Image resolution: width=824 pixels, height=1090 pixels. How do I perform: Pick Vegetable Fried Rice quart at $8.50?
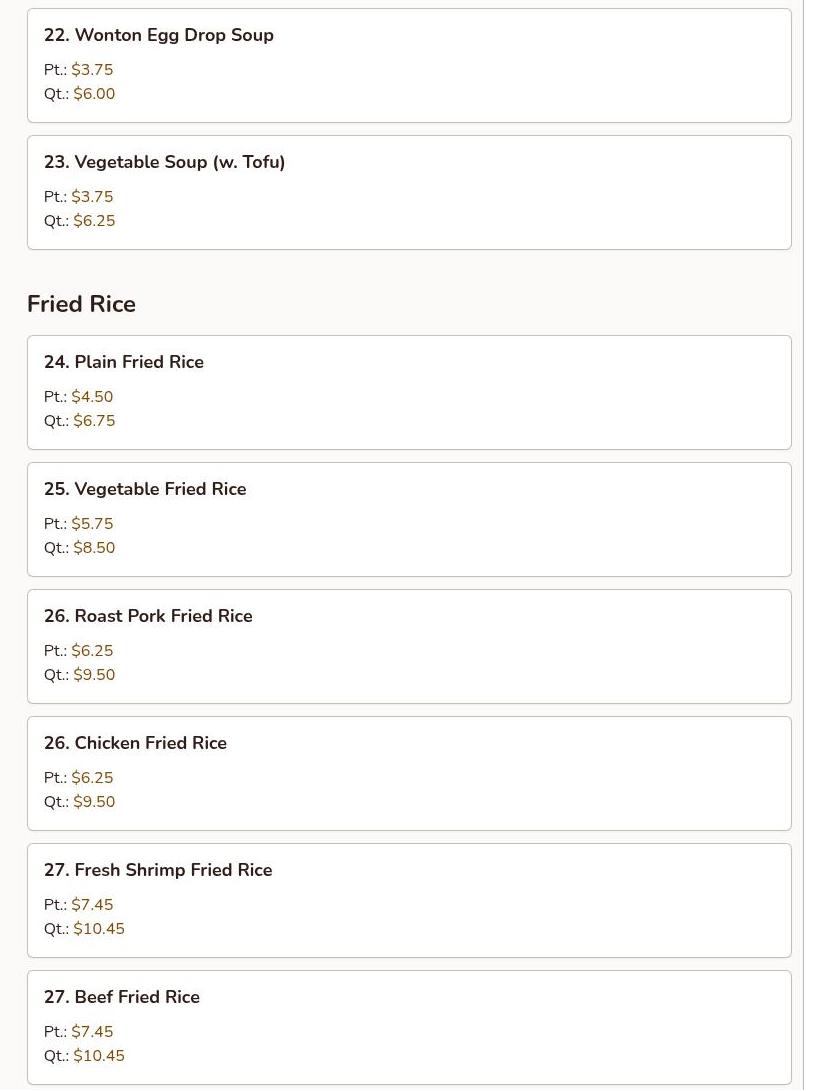click(94, 548)
